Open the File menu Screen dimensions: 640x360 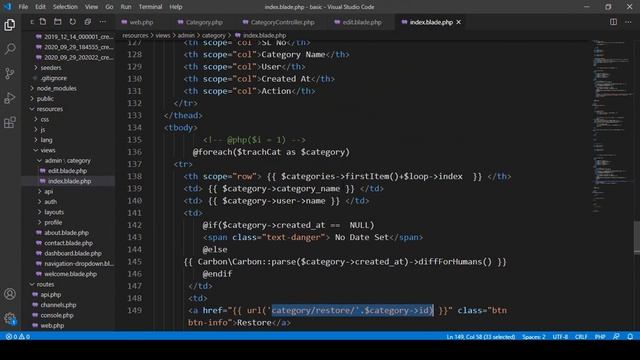pyautogui.click(x=23, y=7)
